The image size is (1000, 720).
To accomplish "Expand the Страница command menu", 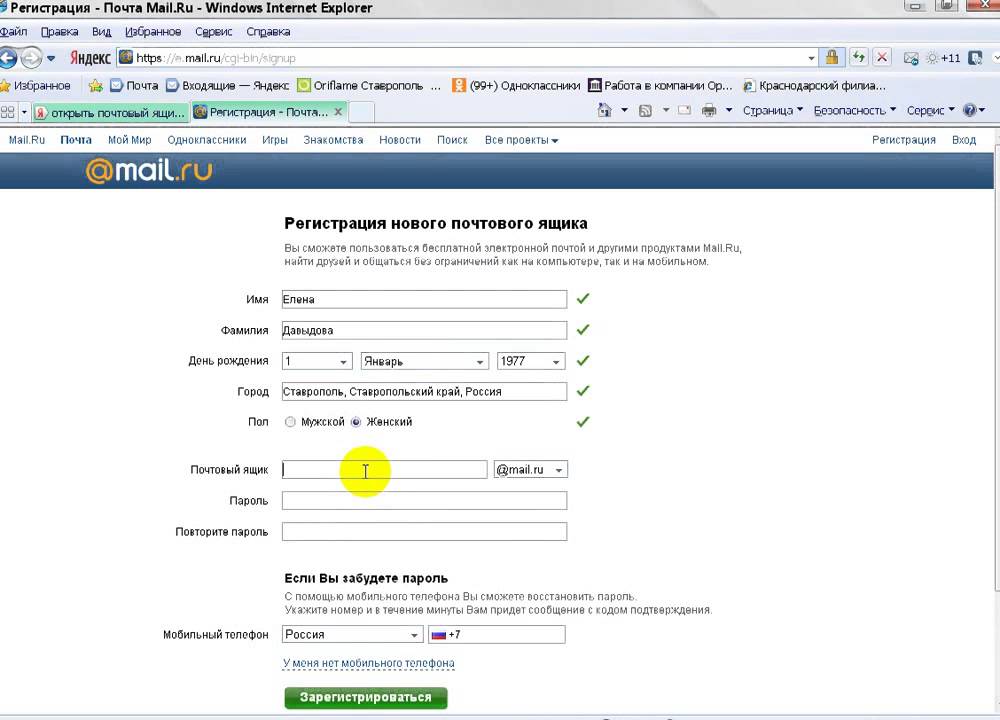I will point(772,110).
